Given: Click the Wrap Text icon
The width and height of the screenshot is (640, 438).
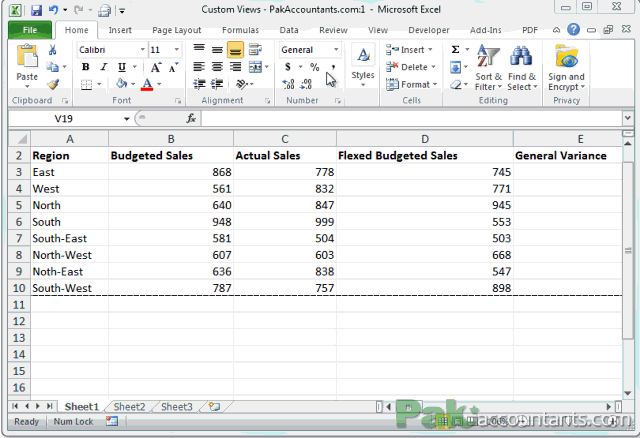Looking at the screenshot, I should click(256, 50).
